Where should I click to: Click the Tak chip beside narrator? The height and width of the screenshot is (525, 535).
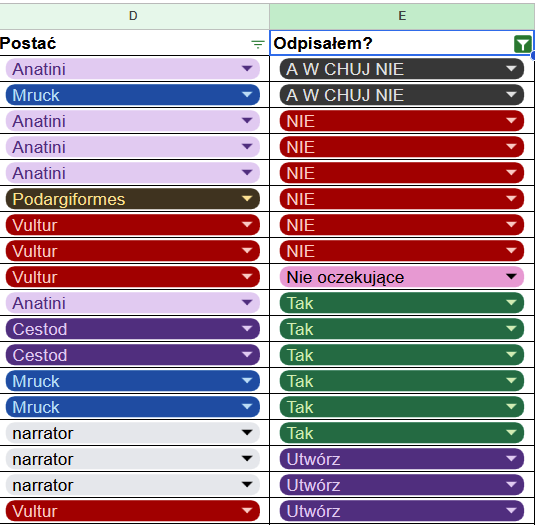402,433
